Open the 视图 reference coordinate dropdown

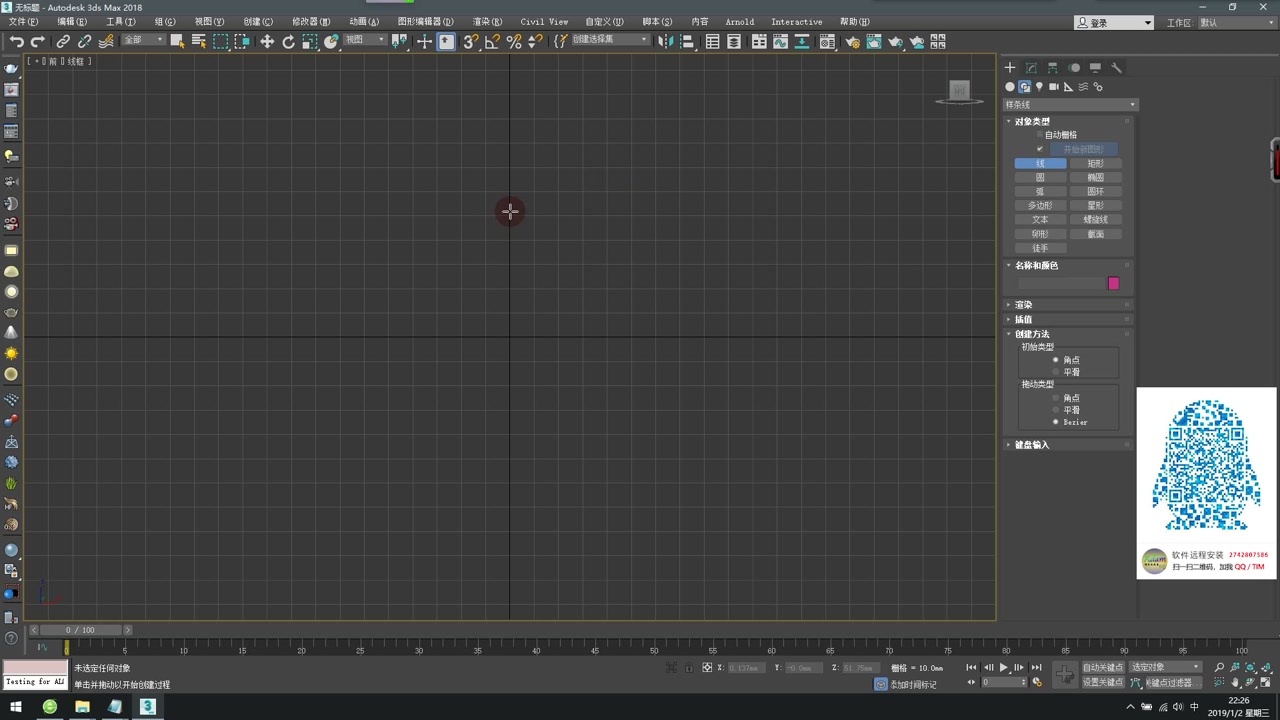pyautogui.click(x=364, y=40)
